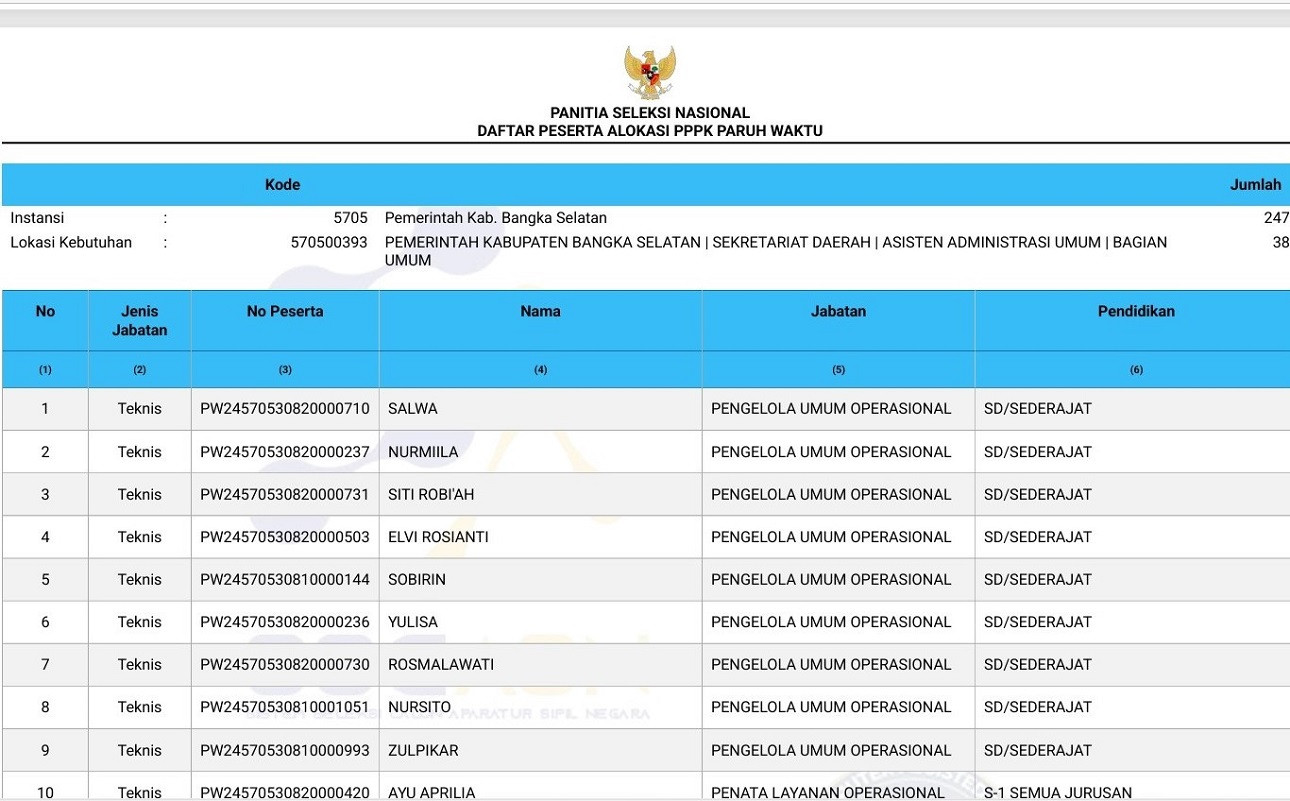Select row number 7 cell
This screenshot has height=801, width=1290.
pyautogui.click(x=45, y=665)
